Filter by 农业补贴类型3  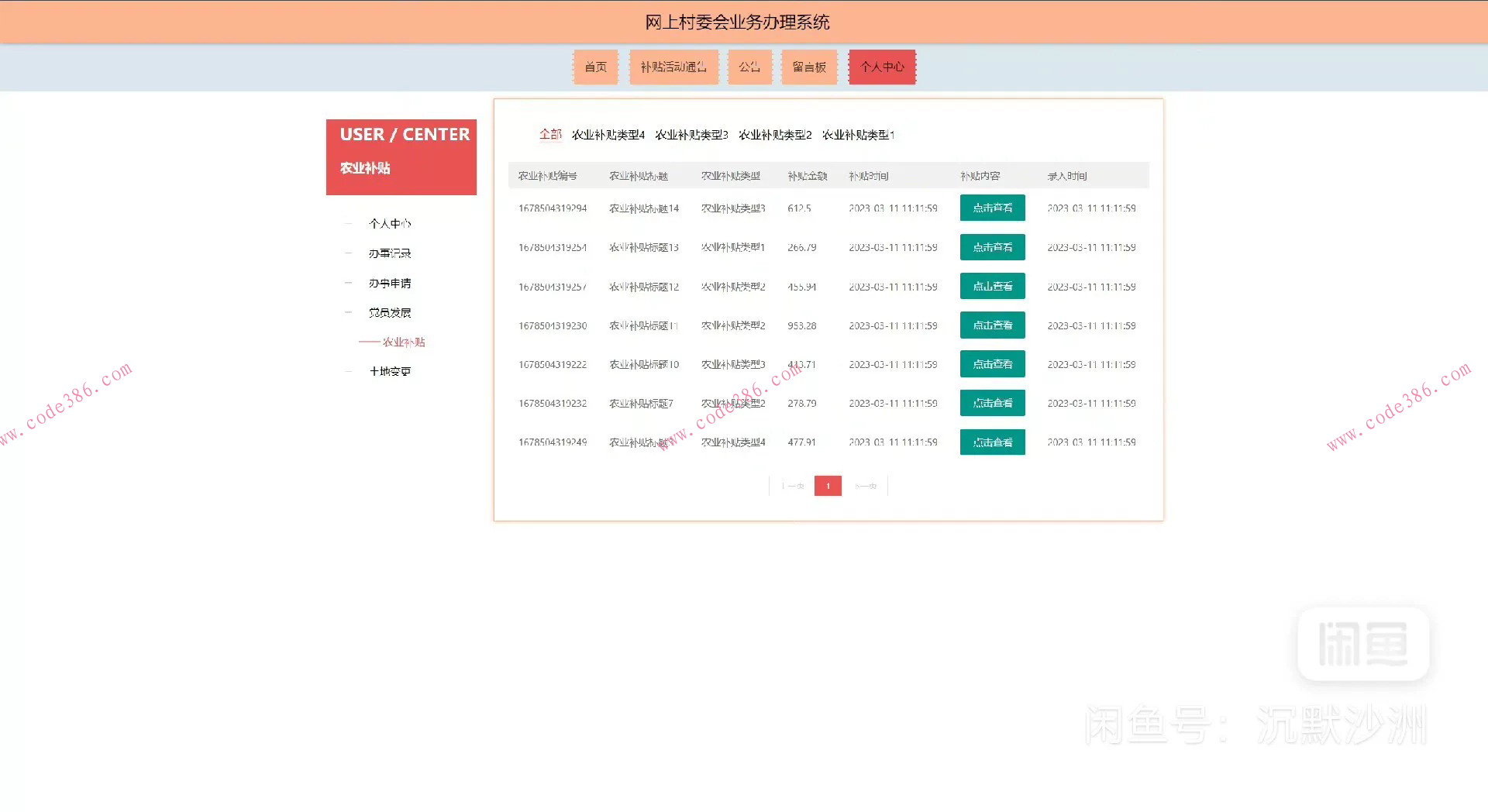pos(691,135)
